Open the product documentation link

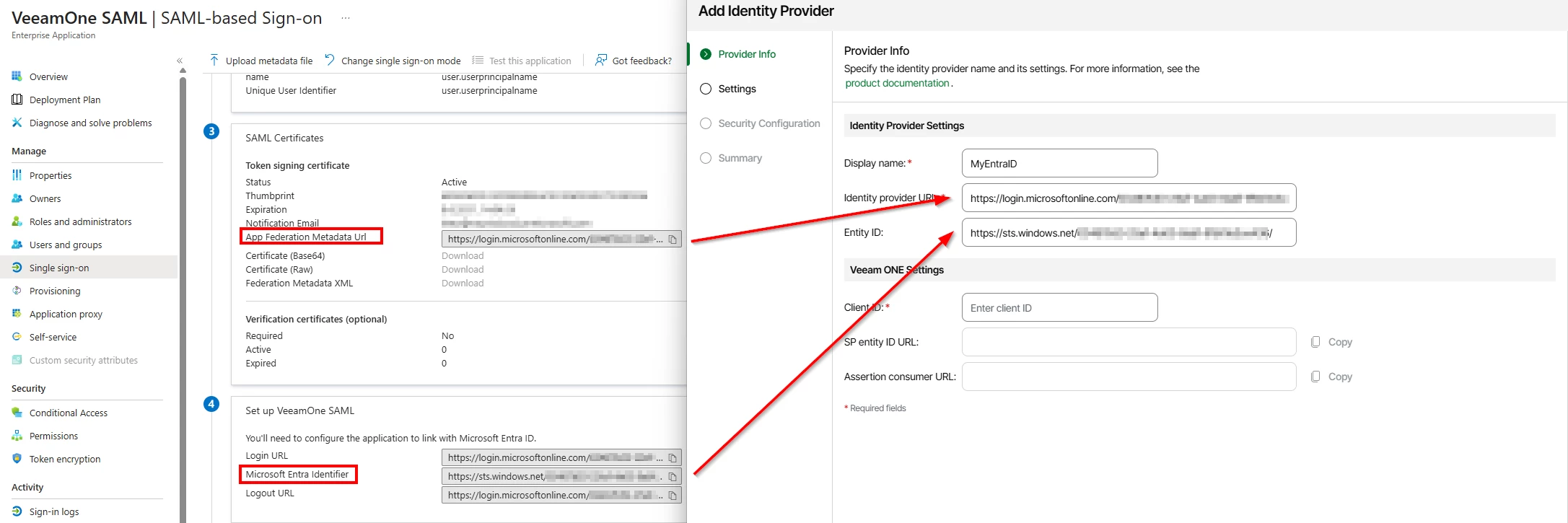click(897, 83)
